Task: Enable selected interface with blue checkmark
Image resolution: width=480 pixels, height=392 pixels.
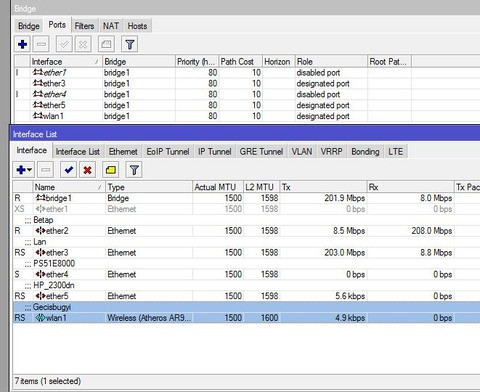Action: pyautogui.click(x=69, y=170)
